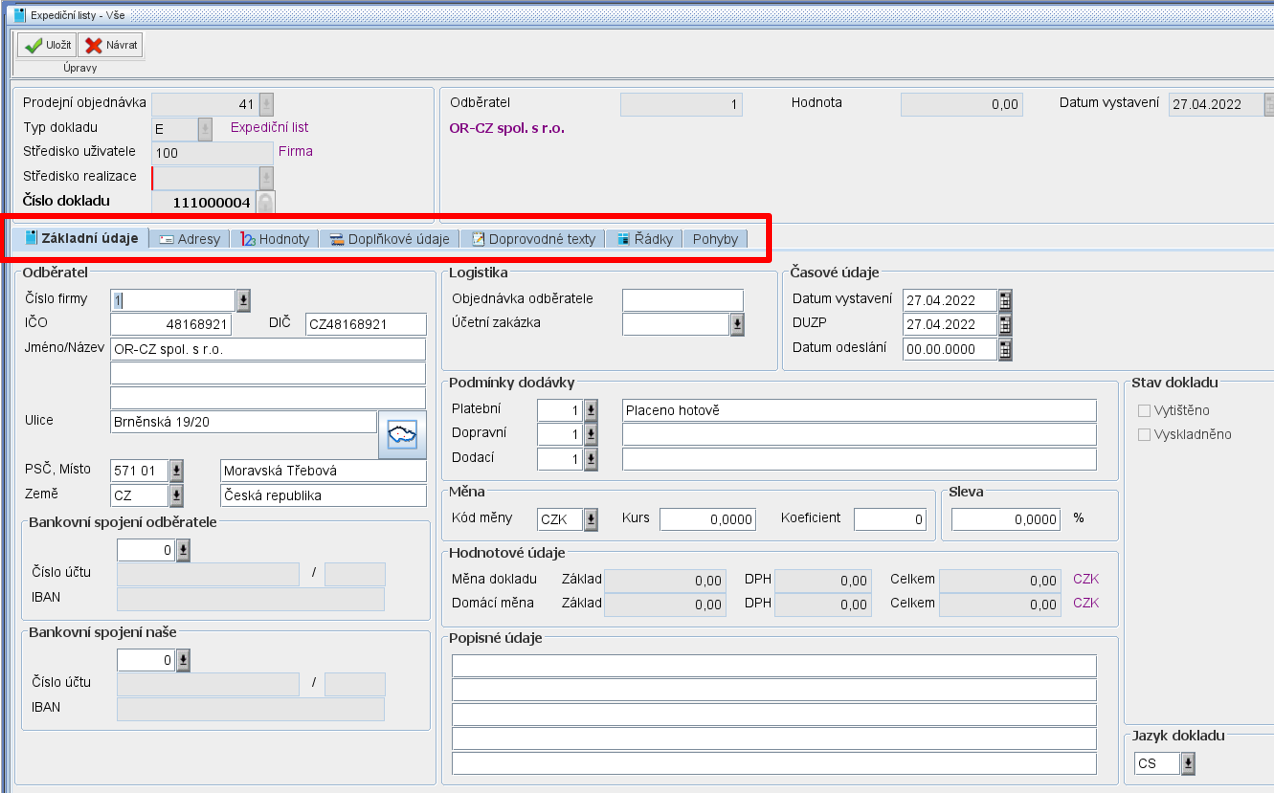Open calendar picker for Datum odeslání
The width and height of the screenshot is (1276, 794).
[1005, 349]
